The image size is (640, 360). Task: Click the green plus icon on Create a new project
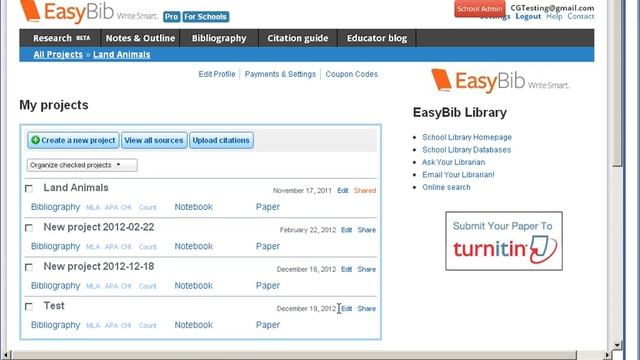(36, 140)
